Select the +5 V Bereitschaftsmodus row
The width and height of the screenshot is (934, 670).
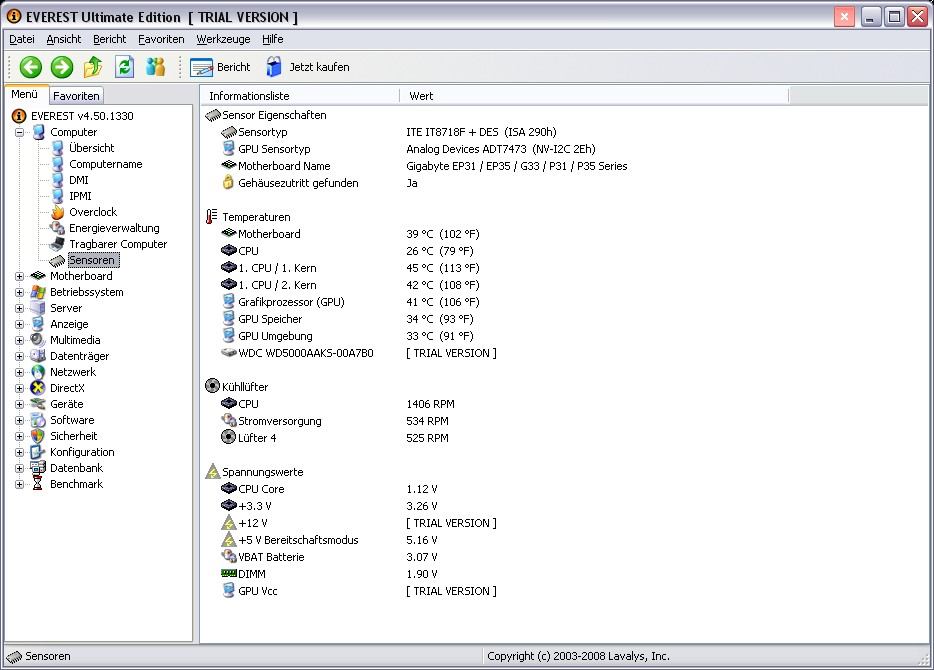pos(329,540)
